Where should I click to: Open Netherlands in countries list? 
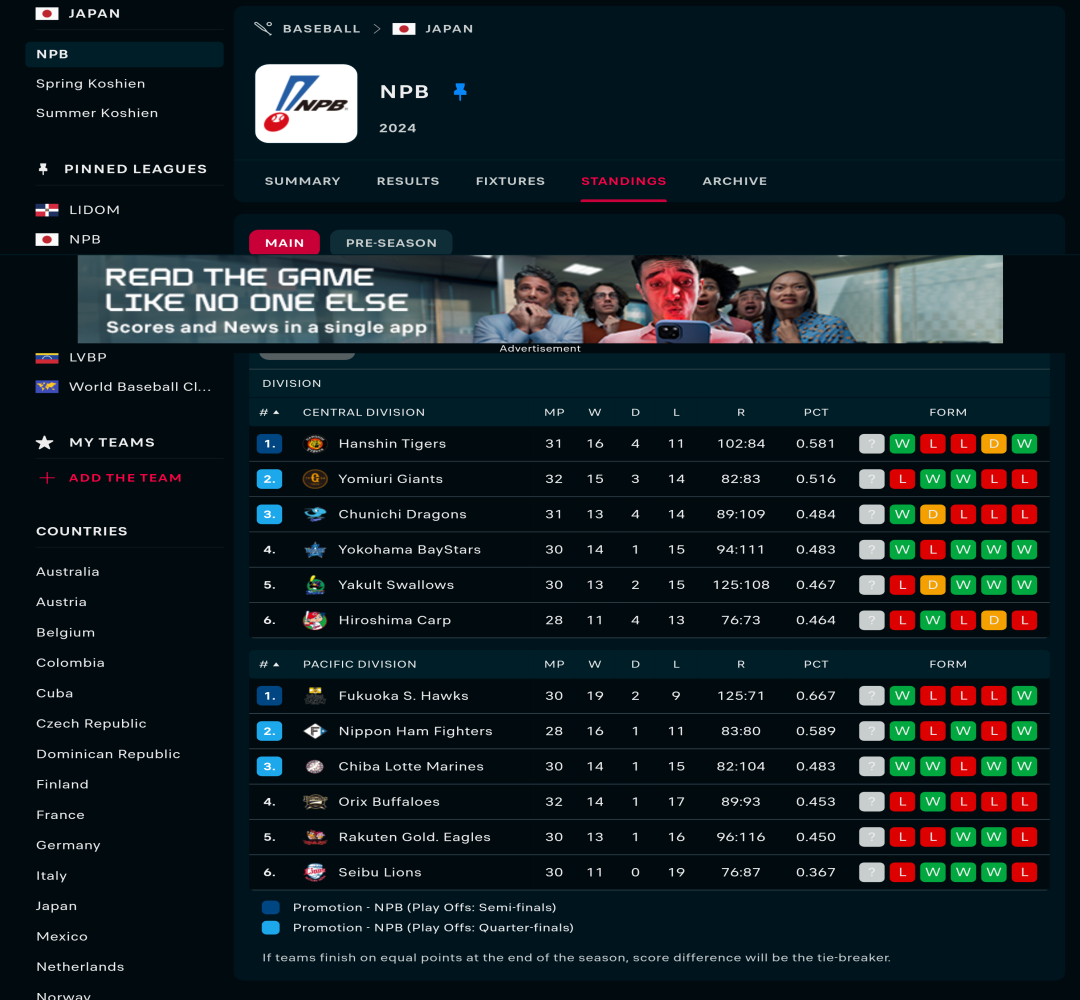(80, 967)
